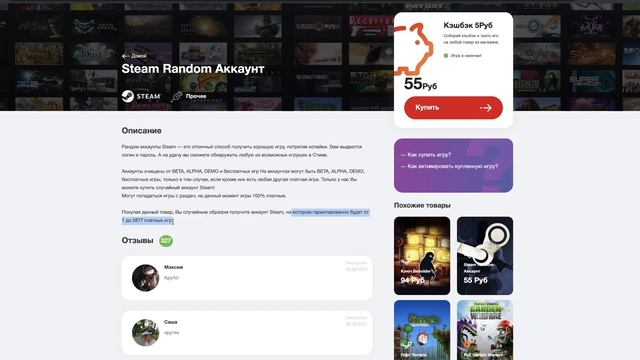Click Саша's reviewer avatar
Screen dimensions: 640x360
point(145,333)
